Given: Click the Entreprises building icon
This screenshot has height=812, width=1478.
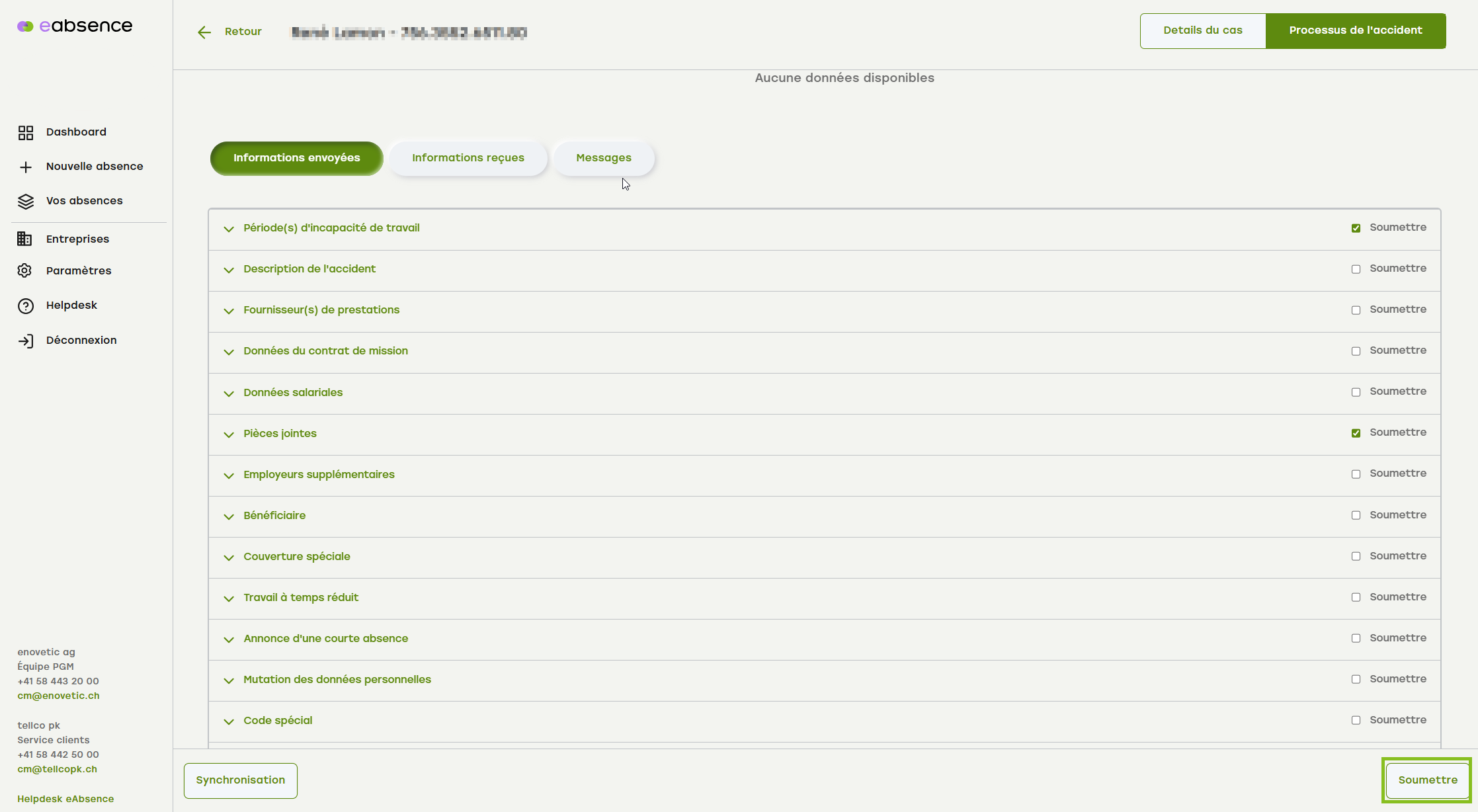Looking at the screenshot, I should pyautogui.click(x=24, y=239).
